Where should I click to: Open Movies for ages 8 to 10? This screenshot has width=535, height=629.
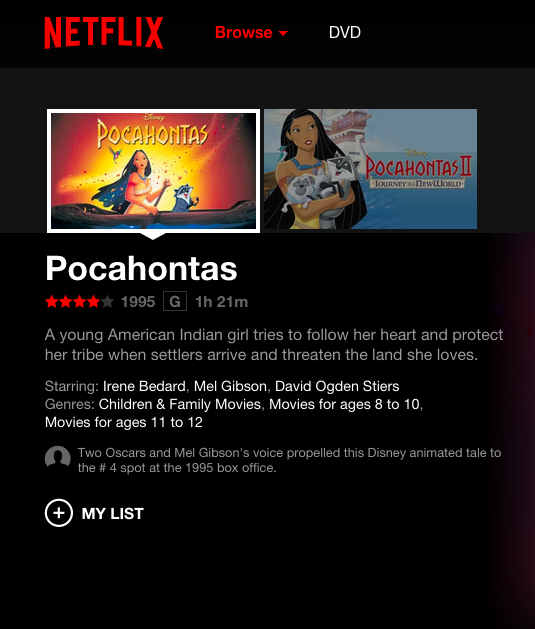coord(345,404)
